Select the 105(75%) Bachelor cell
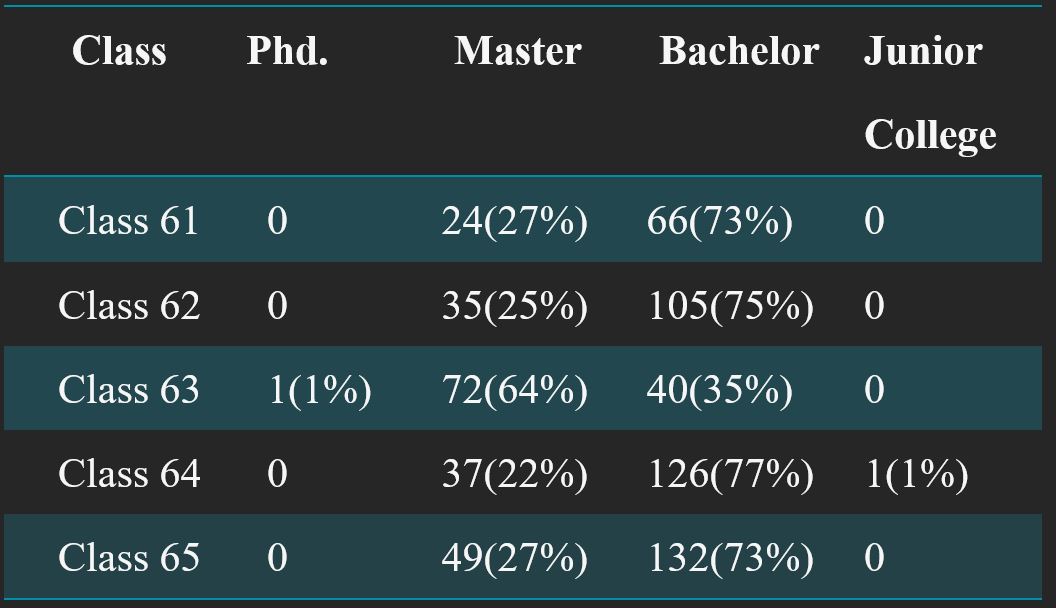Image resolution: width=1056 pixels, height=608 pixels. click(x=730, y=307)
